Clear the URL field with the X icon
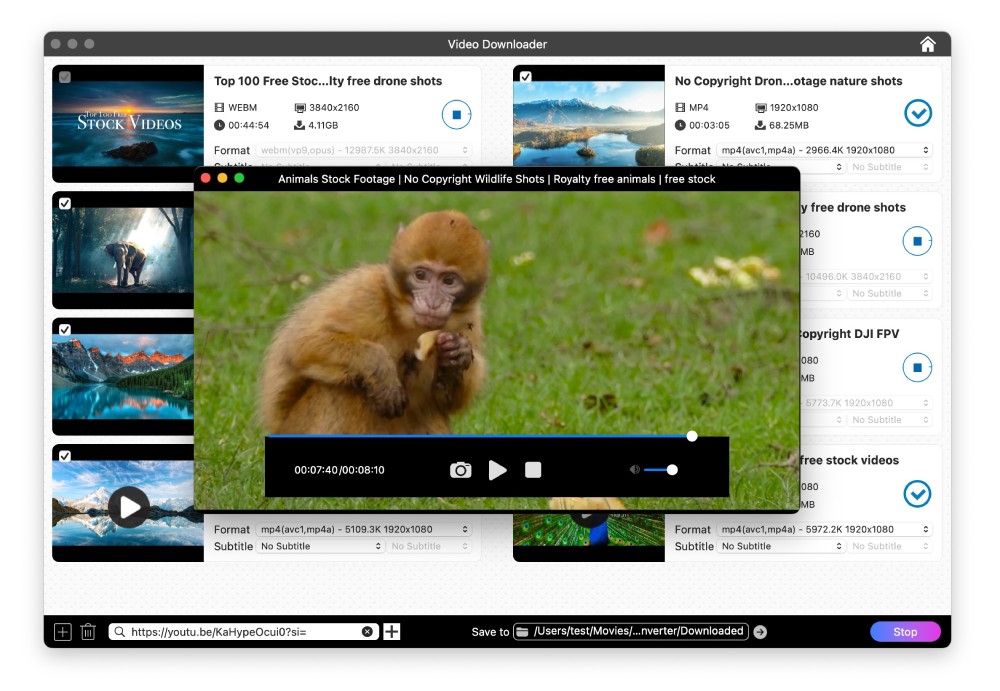The image size is (1000, 691). click(367, 632)
